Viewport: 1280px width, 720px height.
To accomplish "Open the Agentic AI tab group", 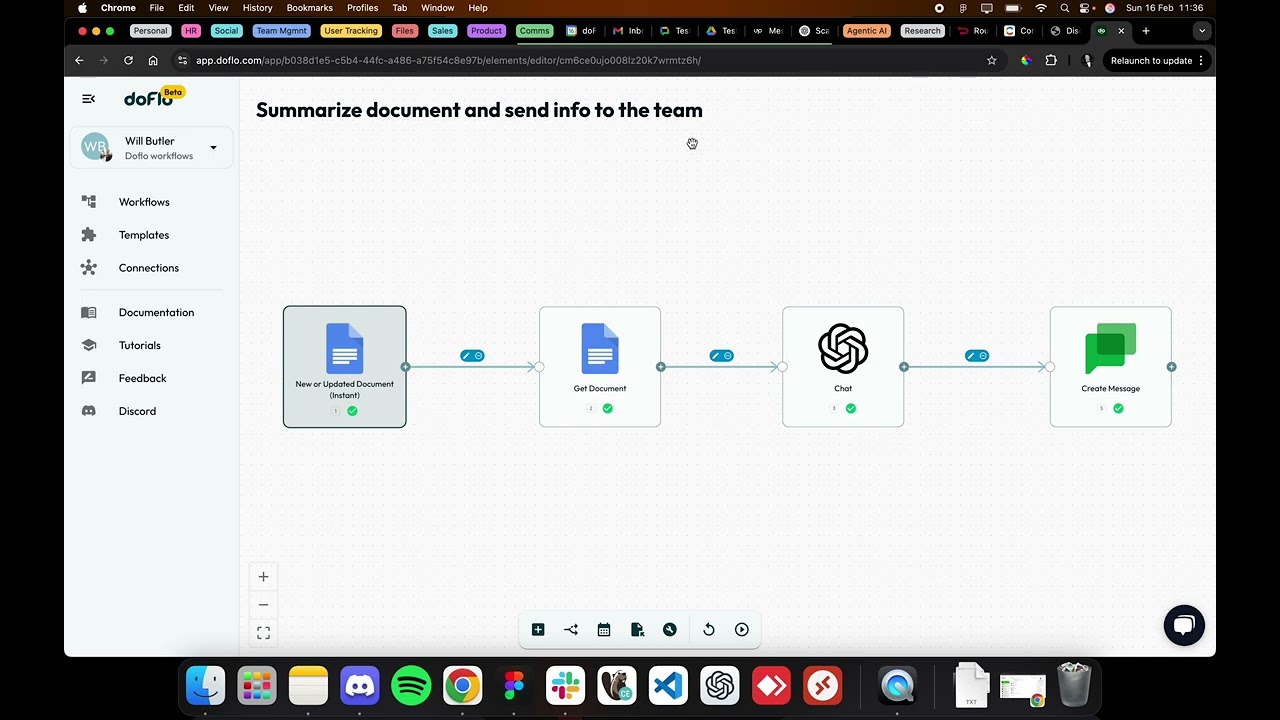I will [866, 31].
